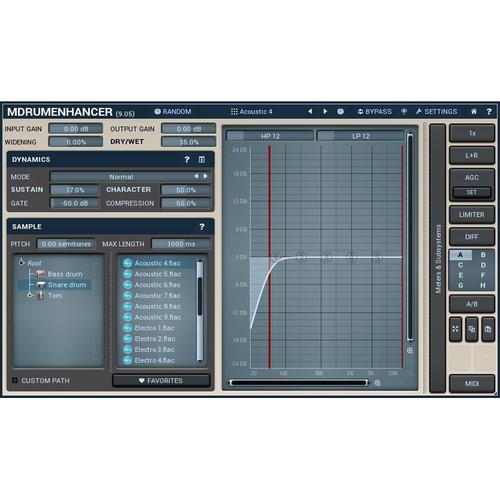Select next Mode with right arrow
Screen dimensions: 500x500
tap(205, 176)
